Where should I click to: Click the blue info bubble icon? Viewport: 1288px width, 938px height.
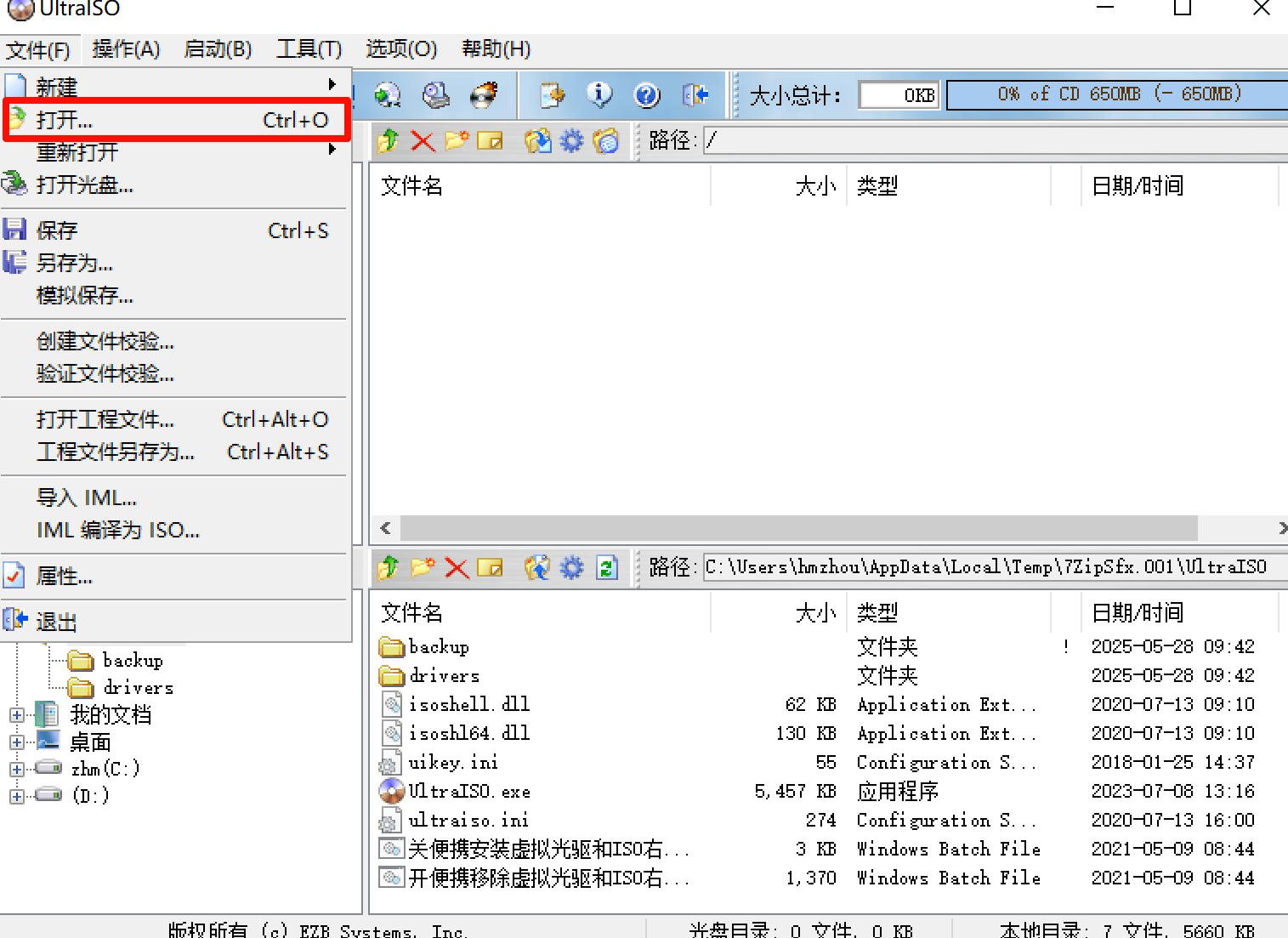click(599, 94)
